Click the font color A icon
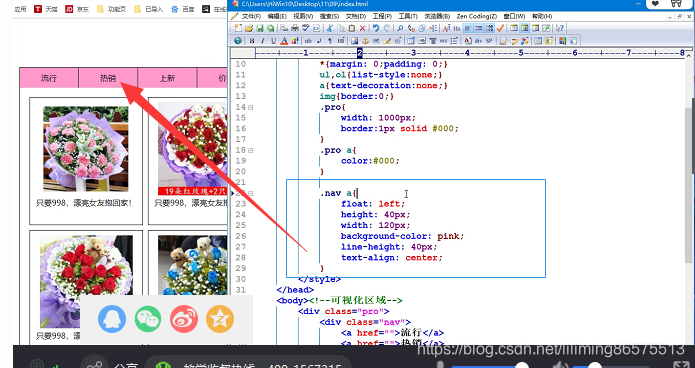Image resolution: width=695 pixels, height=368 pixels. [284, 41]
